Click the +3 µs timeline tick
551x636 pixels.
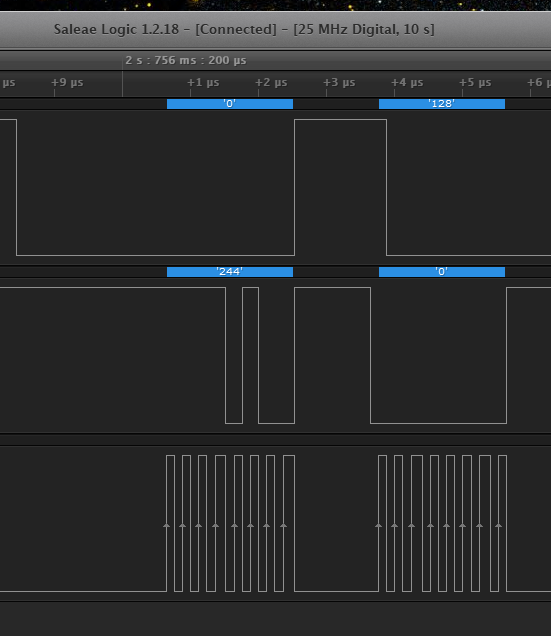[x=339, y=83]
